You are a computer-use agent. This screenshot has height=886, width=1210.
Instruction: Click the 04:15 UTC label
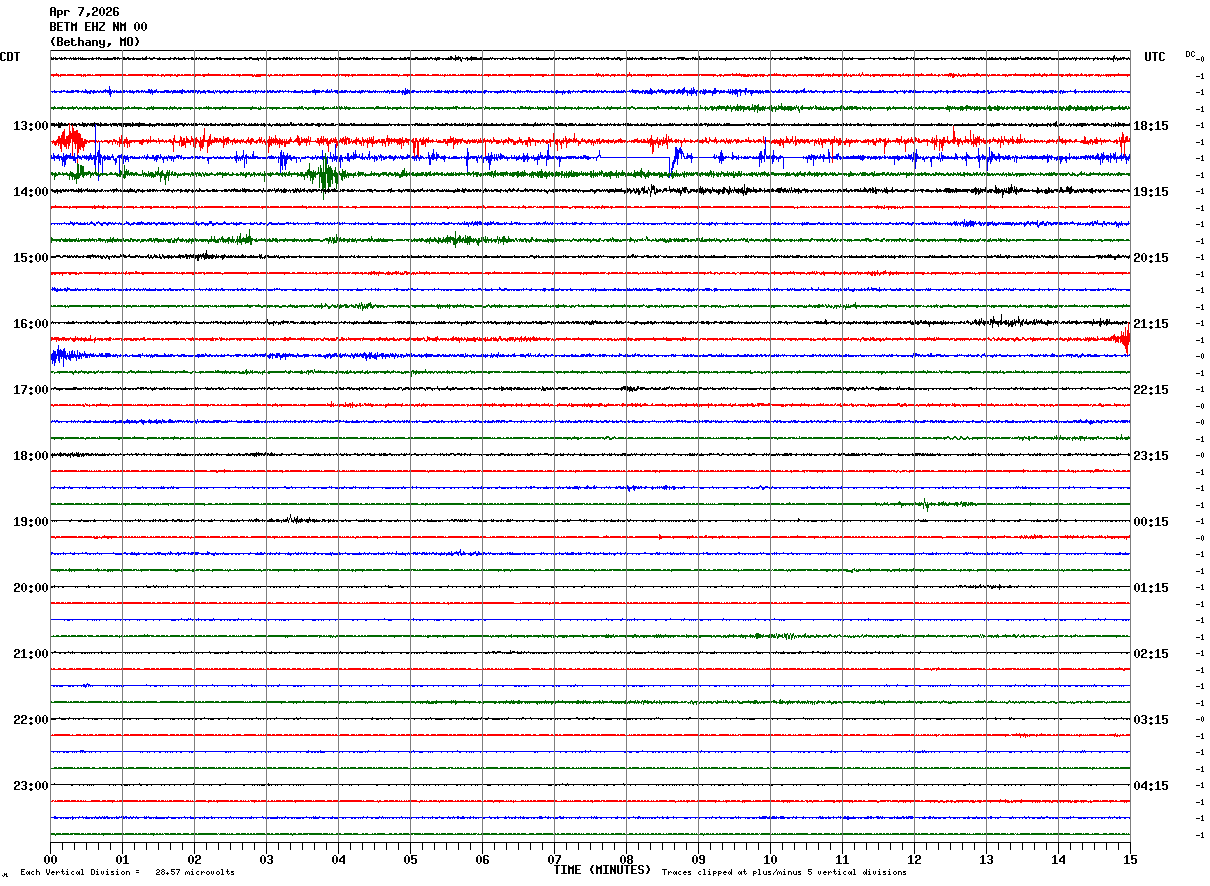tap(1151, 785)
